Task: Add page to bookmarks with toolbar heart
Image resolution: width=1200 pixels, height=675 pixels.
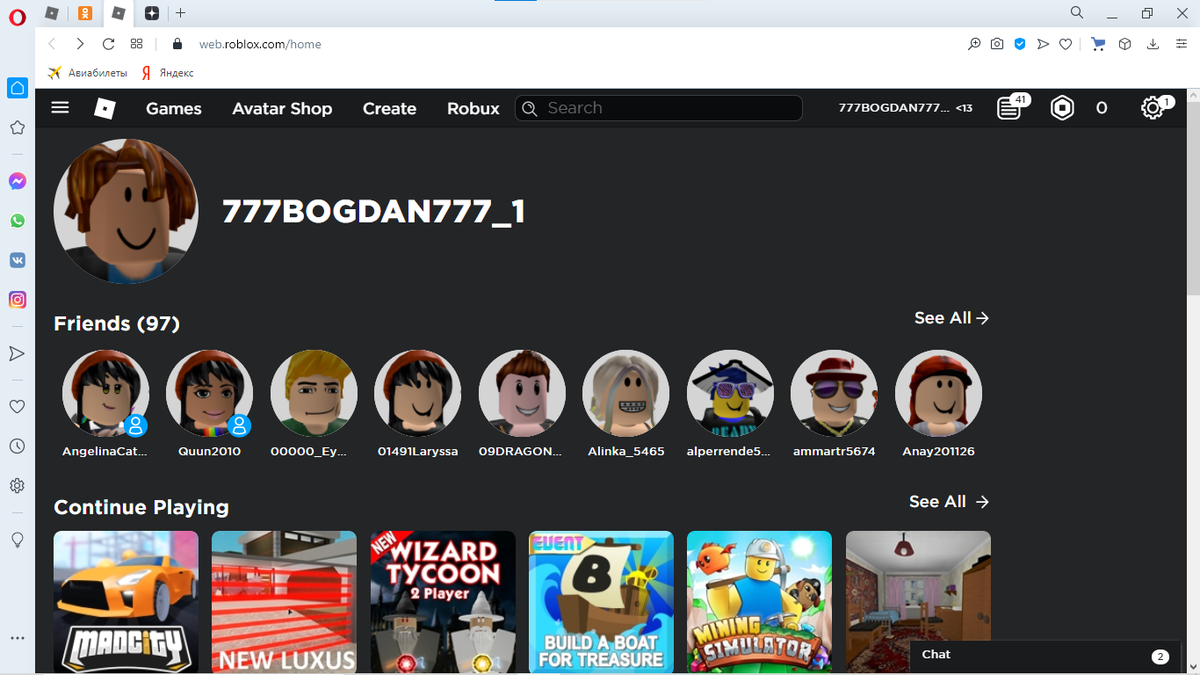Action: click(1066, 44)
